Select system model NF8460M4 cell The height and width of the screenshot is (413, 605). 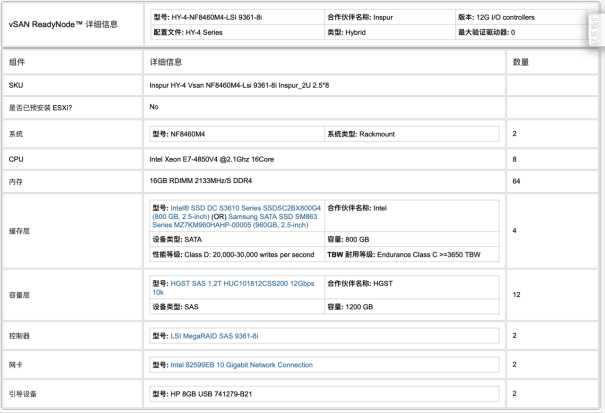click(237, 134)
